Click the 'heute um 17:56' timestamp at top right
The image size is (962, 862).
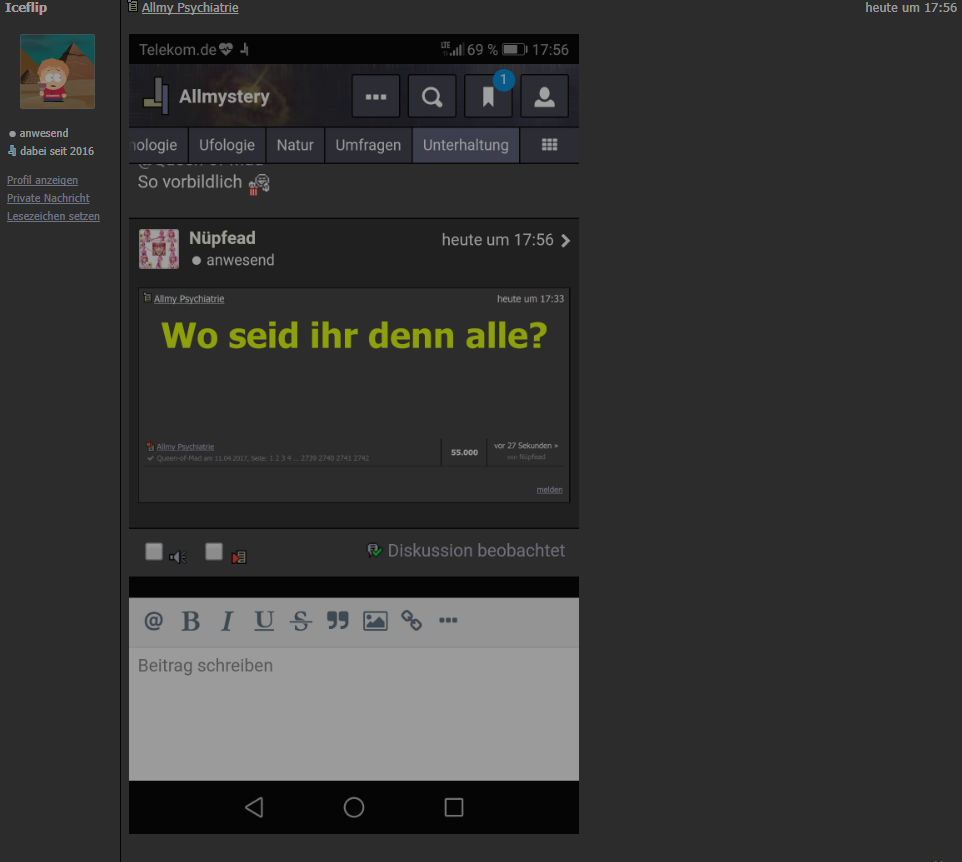tap(911, 7)
